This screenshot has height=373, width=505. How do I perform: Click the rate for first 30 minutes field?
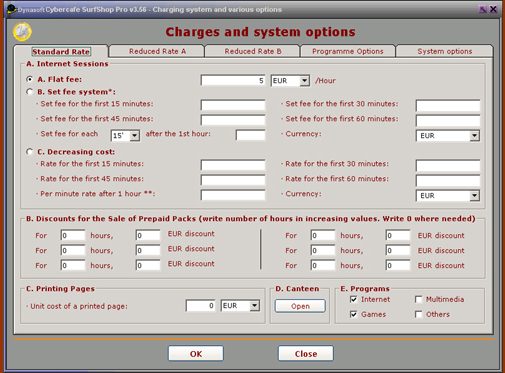click(448, 166)
